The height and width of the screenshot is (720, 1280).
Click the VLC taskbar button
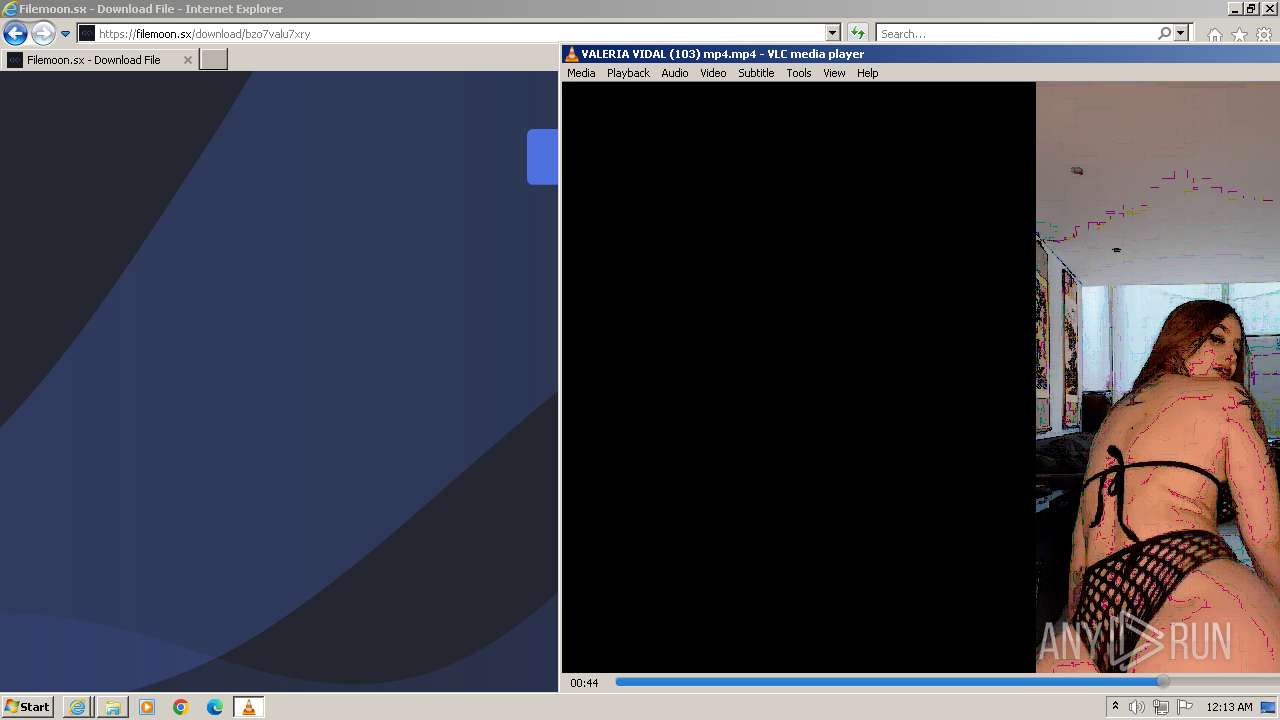coord(248,707)
